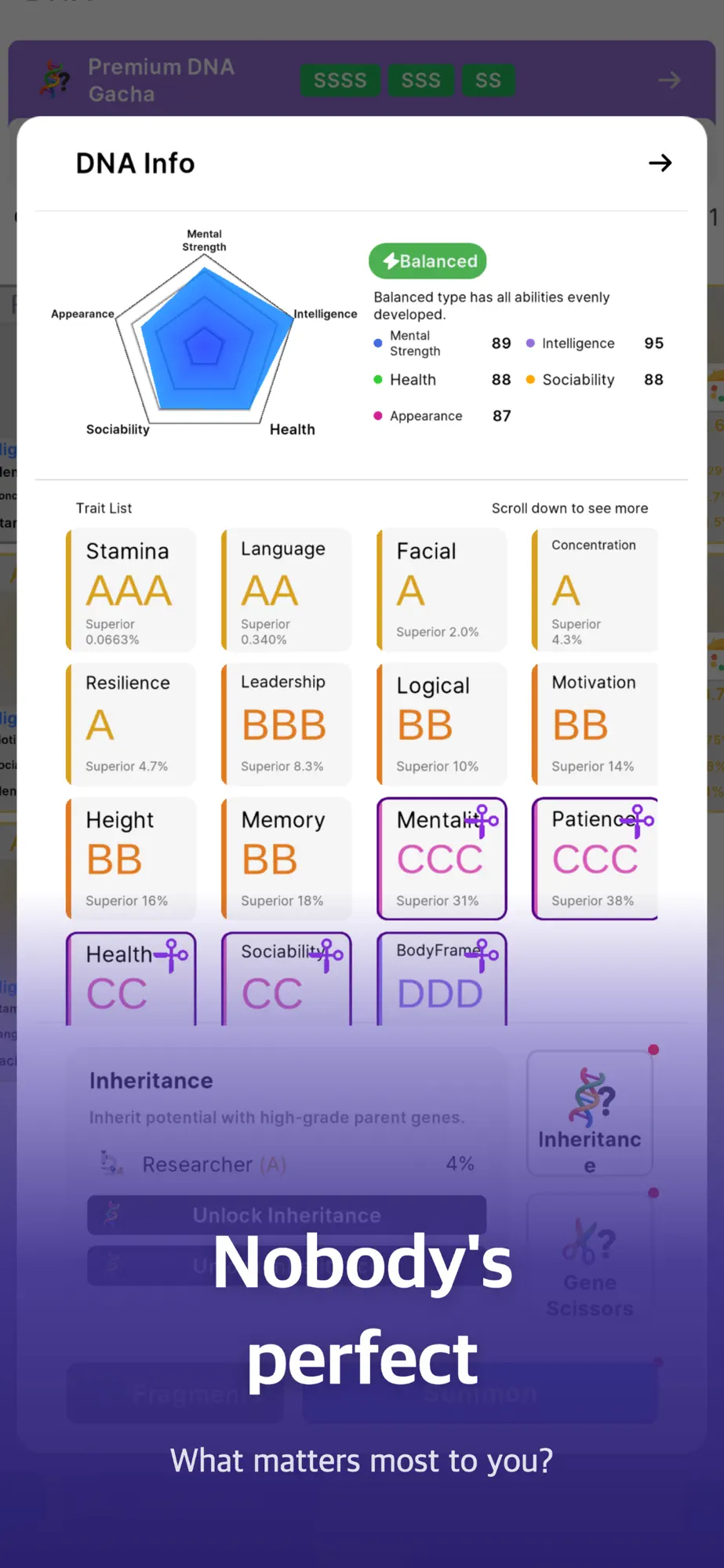
Task: Select the SSSS grade badge
Action: [x=340, y=80]
